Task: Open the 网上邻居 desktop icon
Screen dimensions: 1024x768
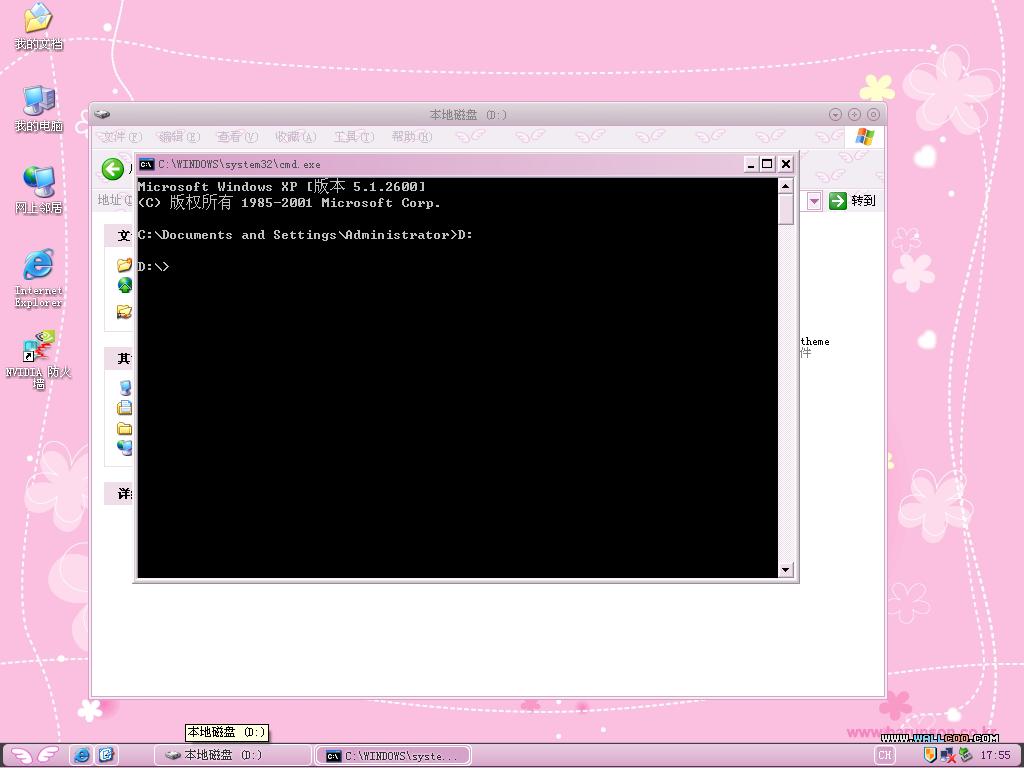Action: 39,190
